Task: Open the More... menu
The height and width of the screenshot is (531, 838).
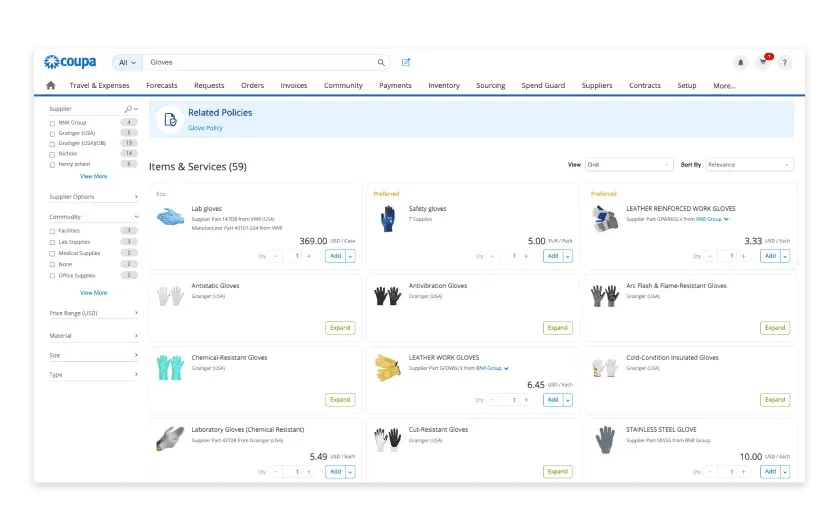Action: point(725,85)
